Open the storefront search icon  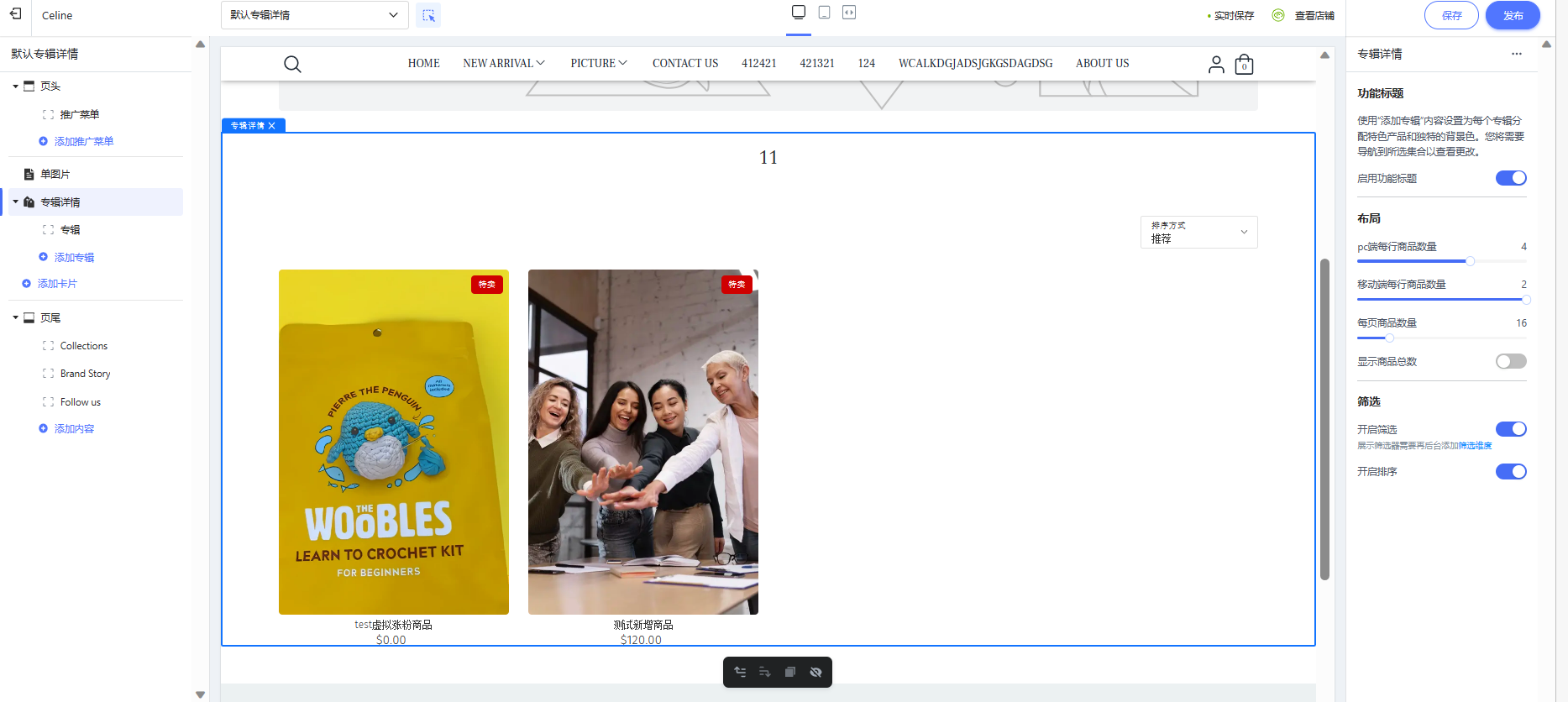tap(292, 64)
